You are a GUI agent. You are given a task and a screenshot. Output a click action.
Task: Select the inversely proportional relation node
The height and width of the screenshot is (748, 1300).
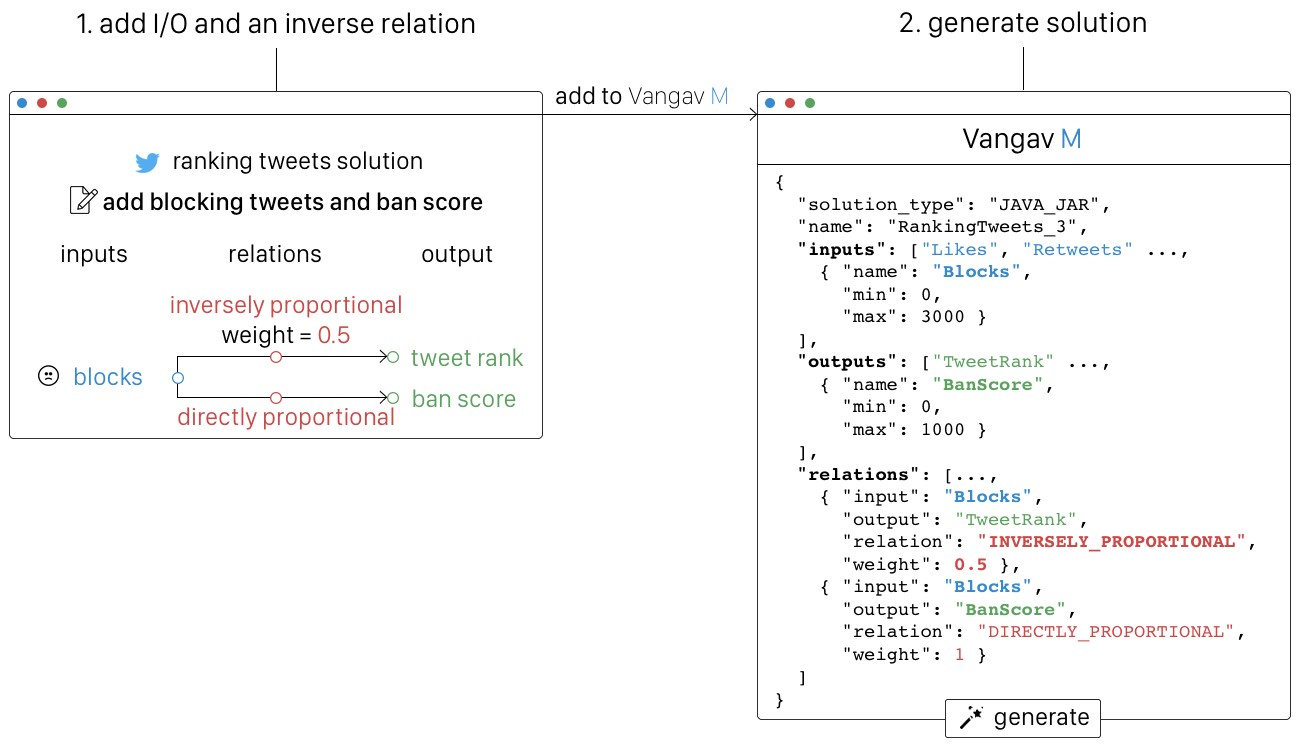click(x=276, y=357)
